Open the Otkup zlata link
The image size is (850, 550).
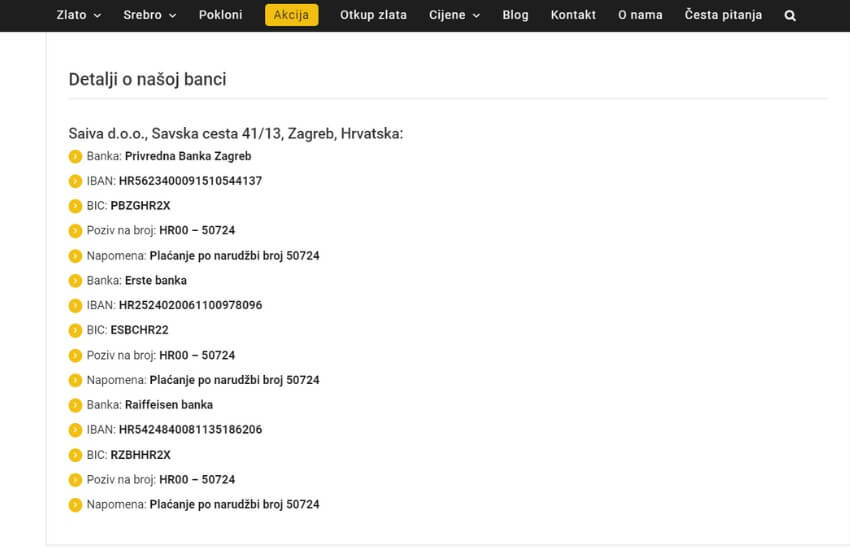tap(373, 15)
